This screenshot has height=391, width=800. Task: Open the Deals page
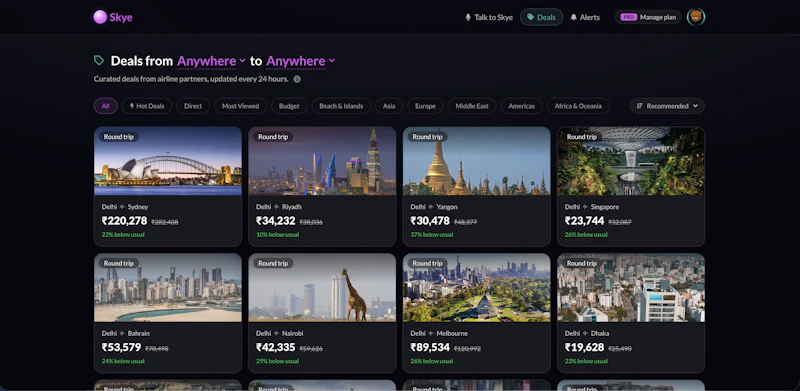click(541, 17)
